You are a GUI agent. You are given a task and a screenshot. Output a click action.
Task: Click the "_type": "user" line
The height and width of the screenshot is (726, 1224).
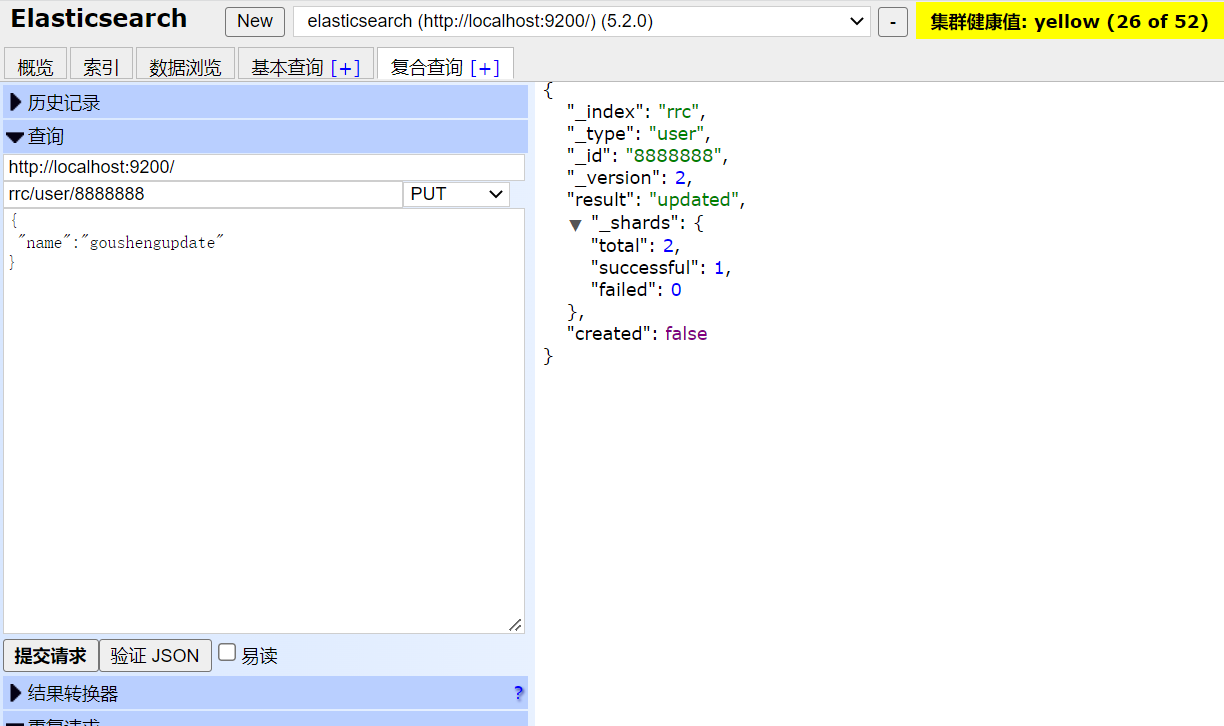638,134
